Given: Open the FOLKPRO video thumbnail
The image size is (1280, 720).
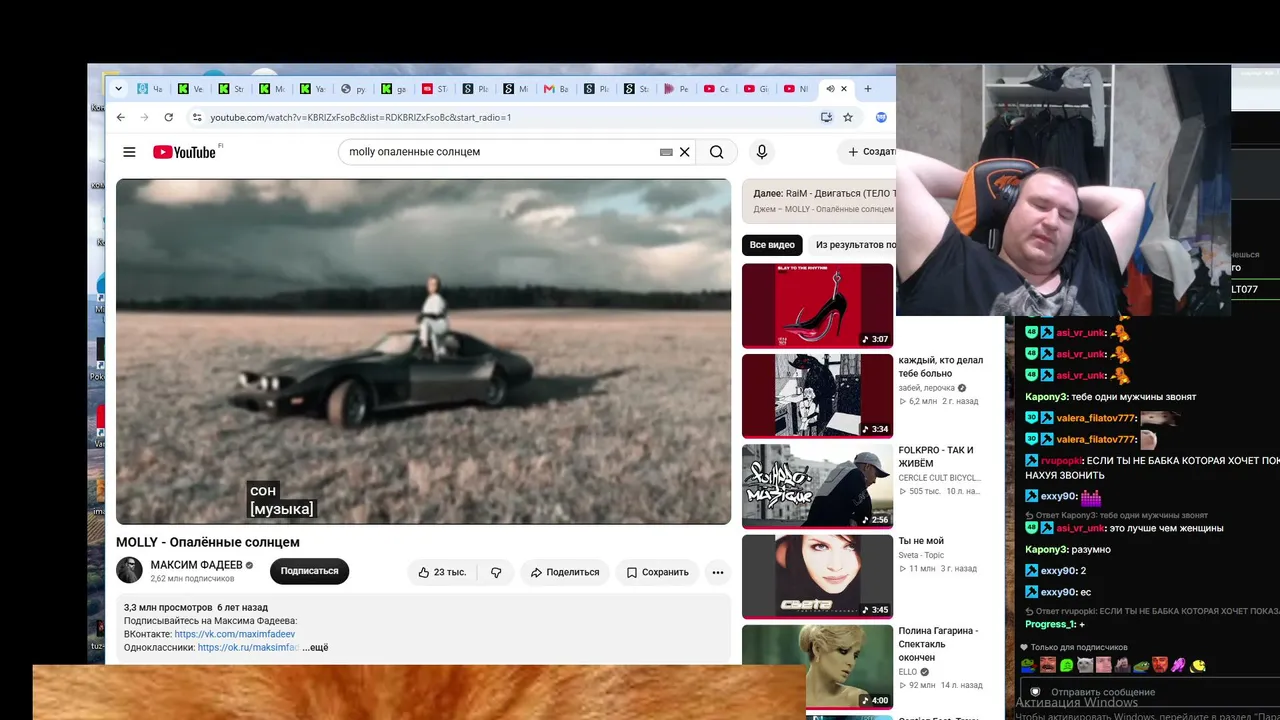Looking at the screenshot, I should (817, 486).
